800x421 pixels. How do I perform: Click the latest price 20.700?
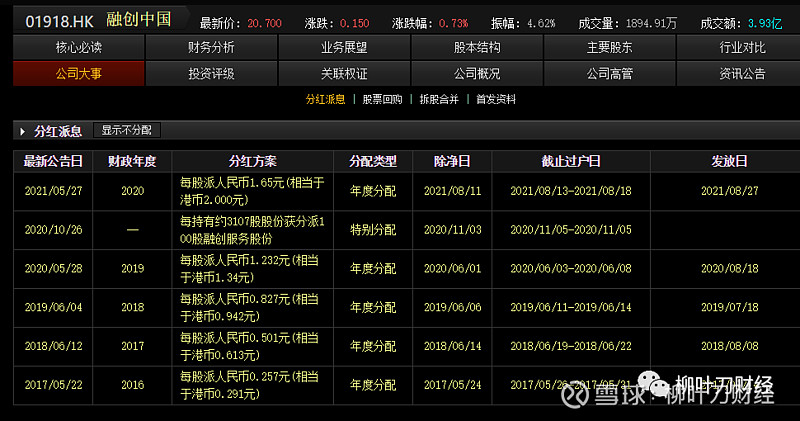click(264, 23)
